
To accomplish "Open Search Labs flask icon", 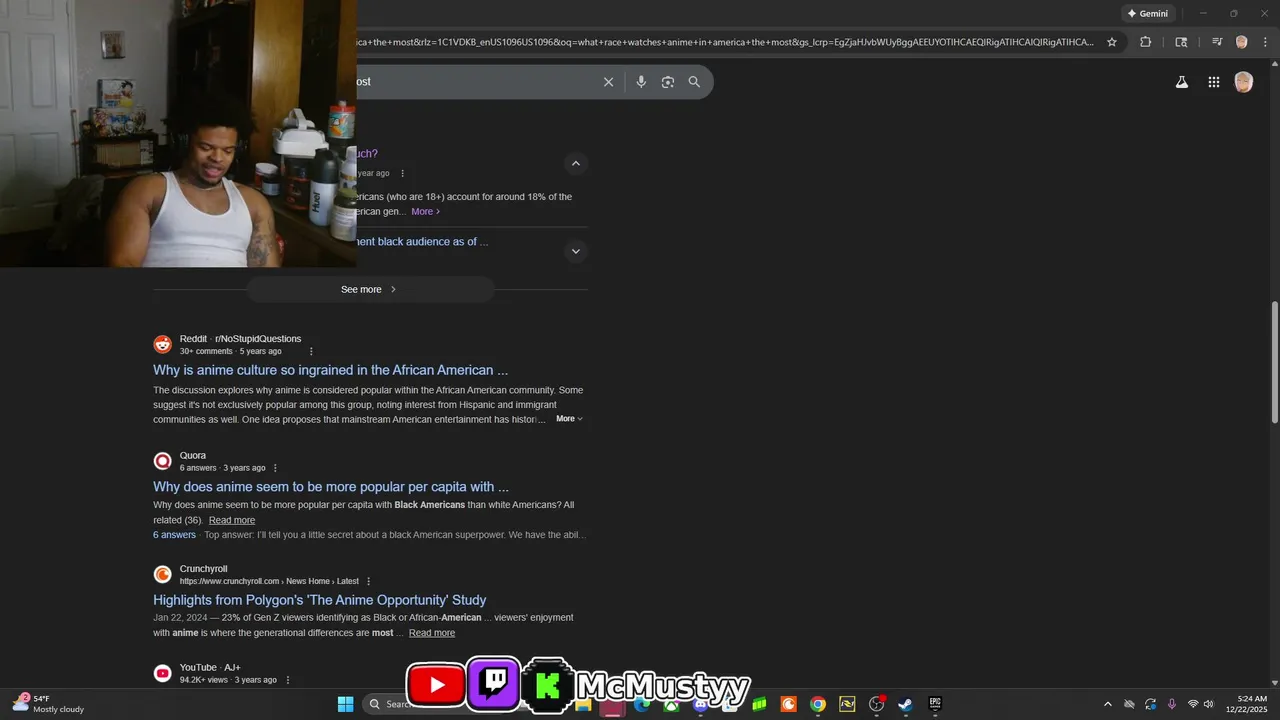I will click(1182, 82).
